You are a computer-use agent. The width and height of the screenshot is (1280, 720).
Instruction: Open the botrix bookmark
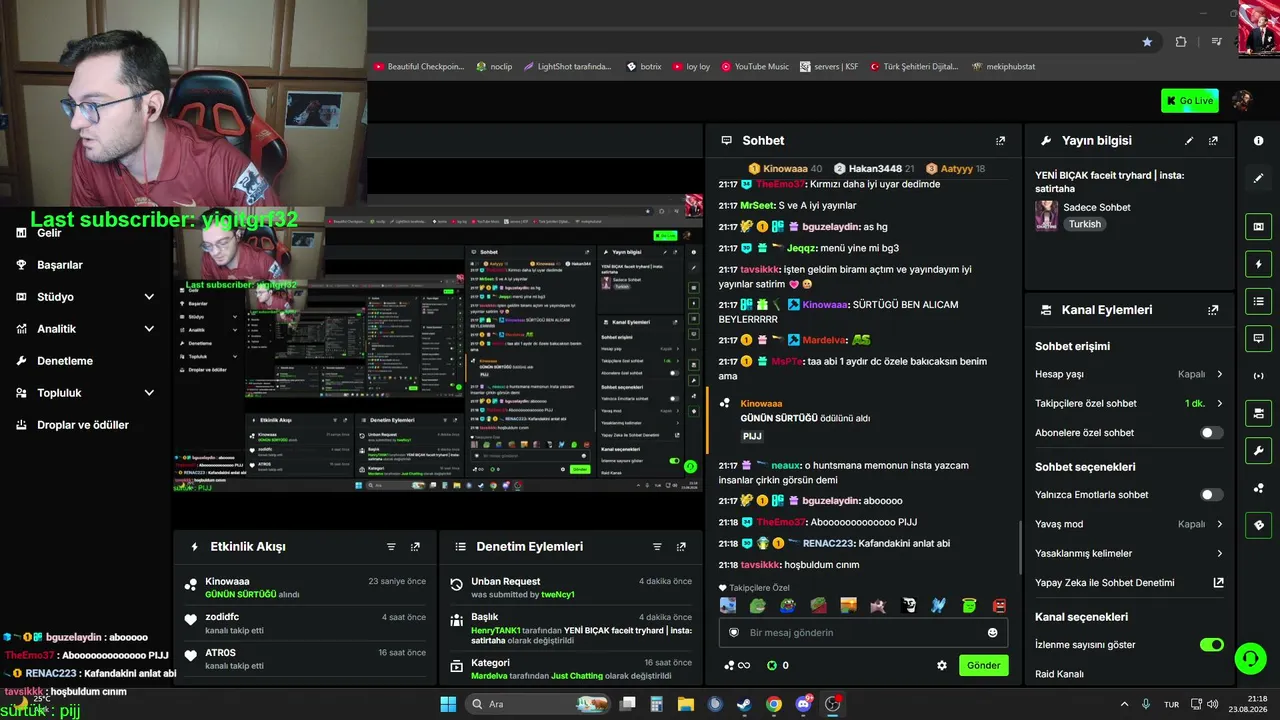pos(644,67)
